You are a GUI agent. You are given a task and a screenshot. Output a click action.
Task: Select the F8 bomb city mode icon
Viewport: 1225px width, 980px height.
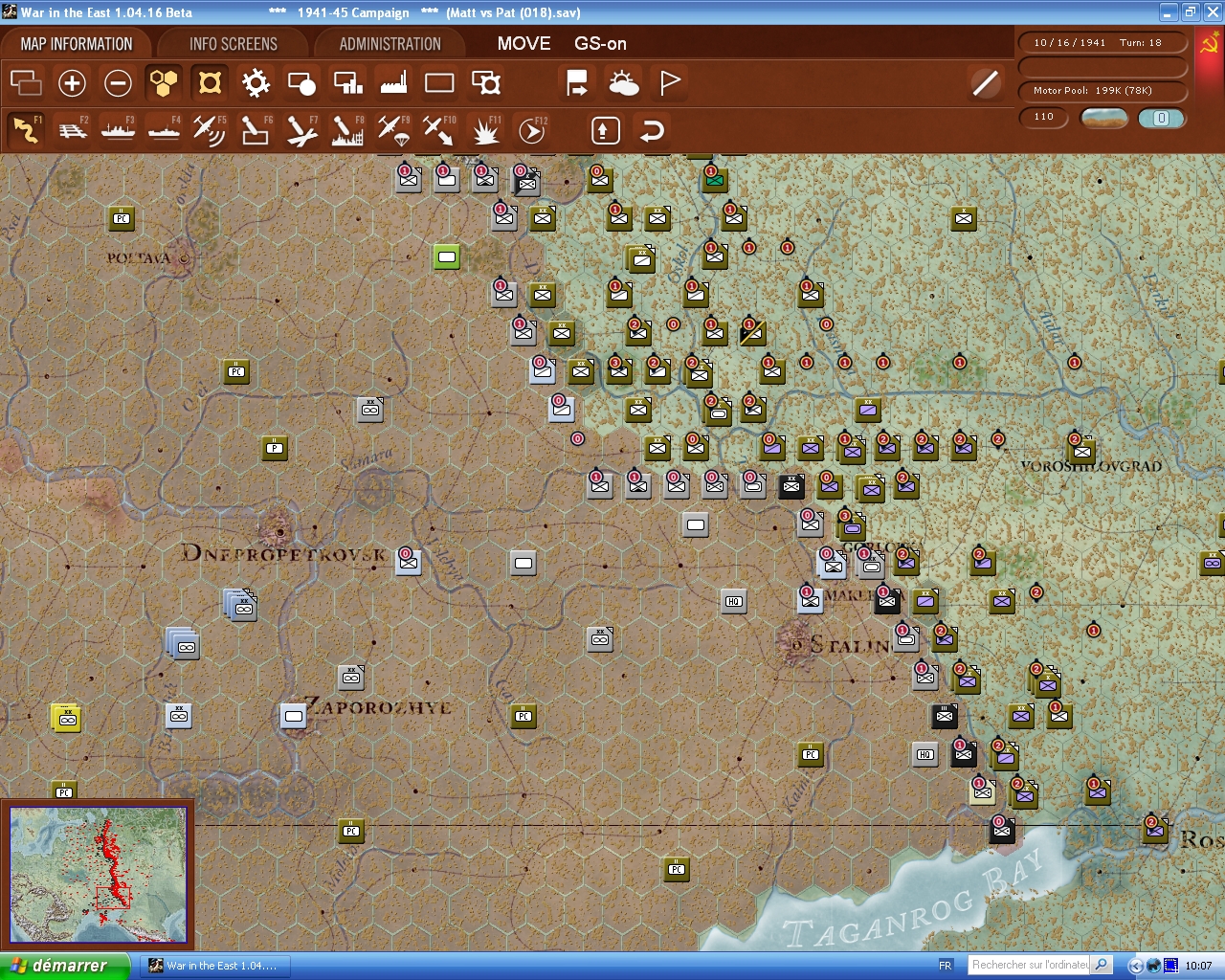tap(347, 130)
